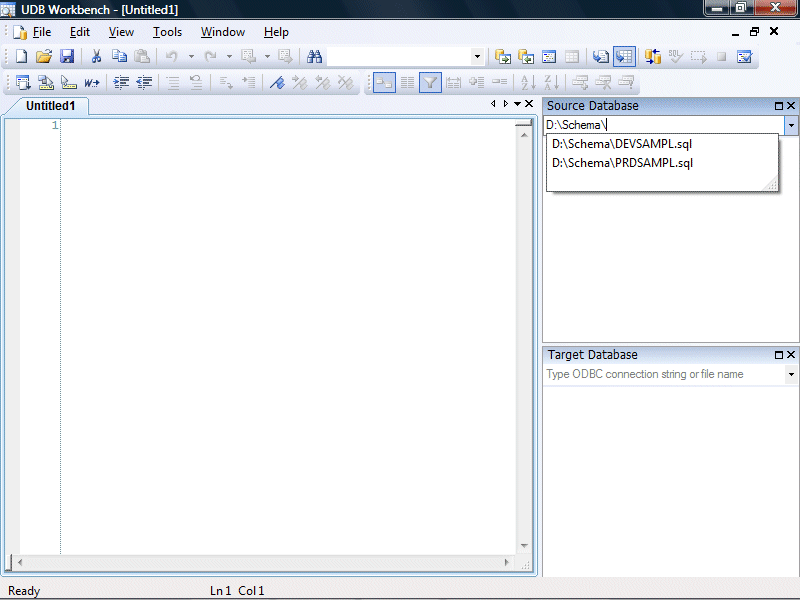Open the Edit menu
This screenshot has height=600, width=800.
(80, 32)
